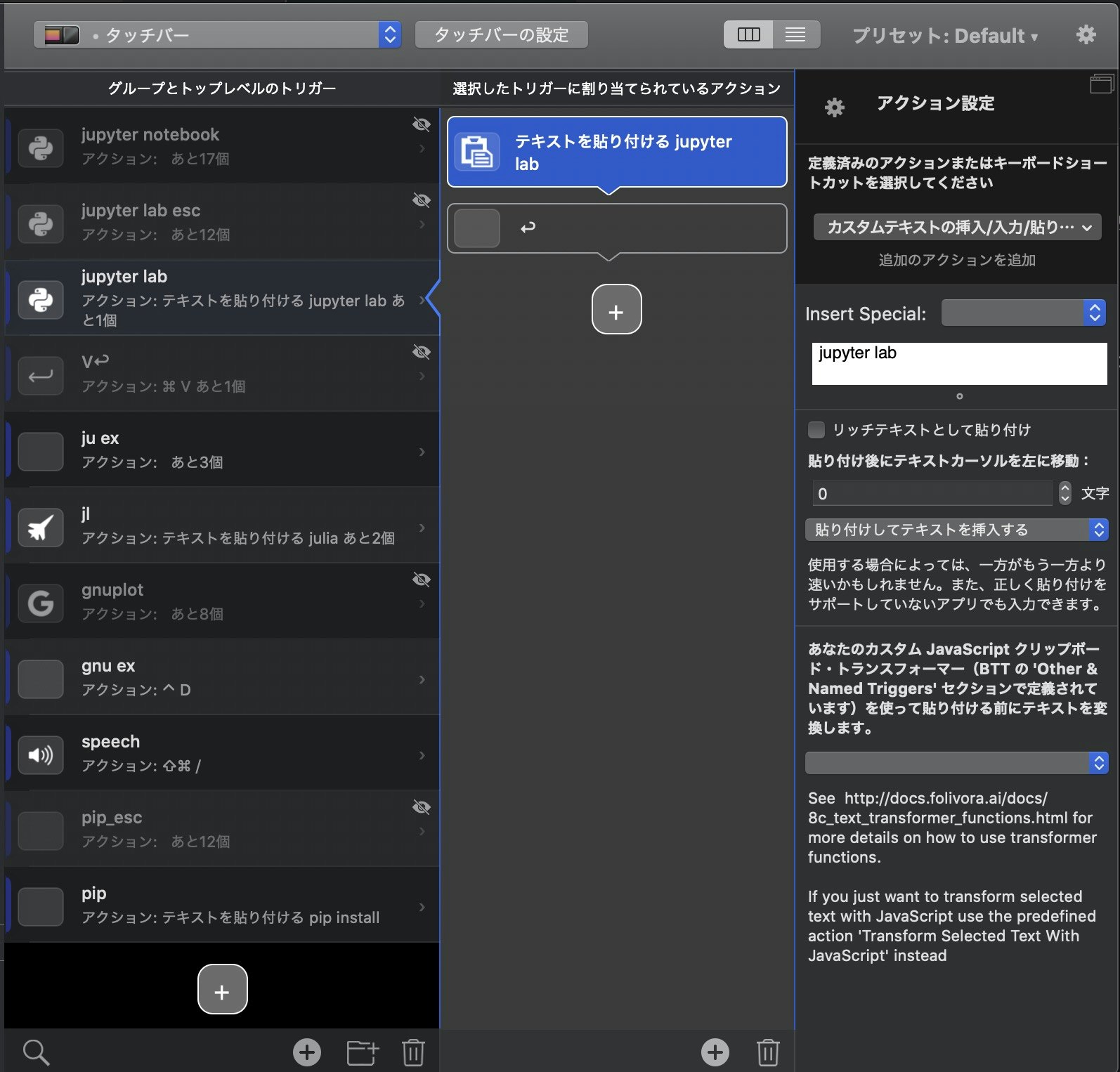Viewport: 1120px width, 1072px height.
Task: Click the resize dot below the text box
Action: (x=960, y=396)
